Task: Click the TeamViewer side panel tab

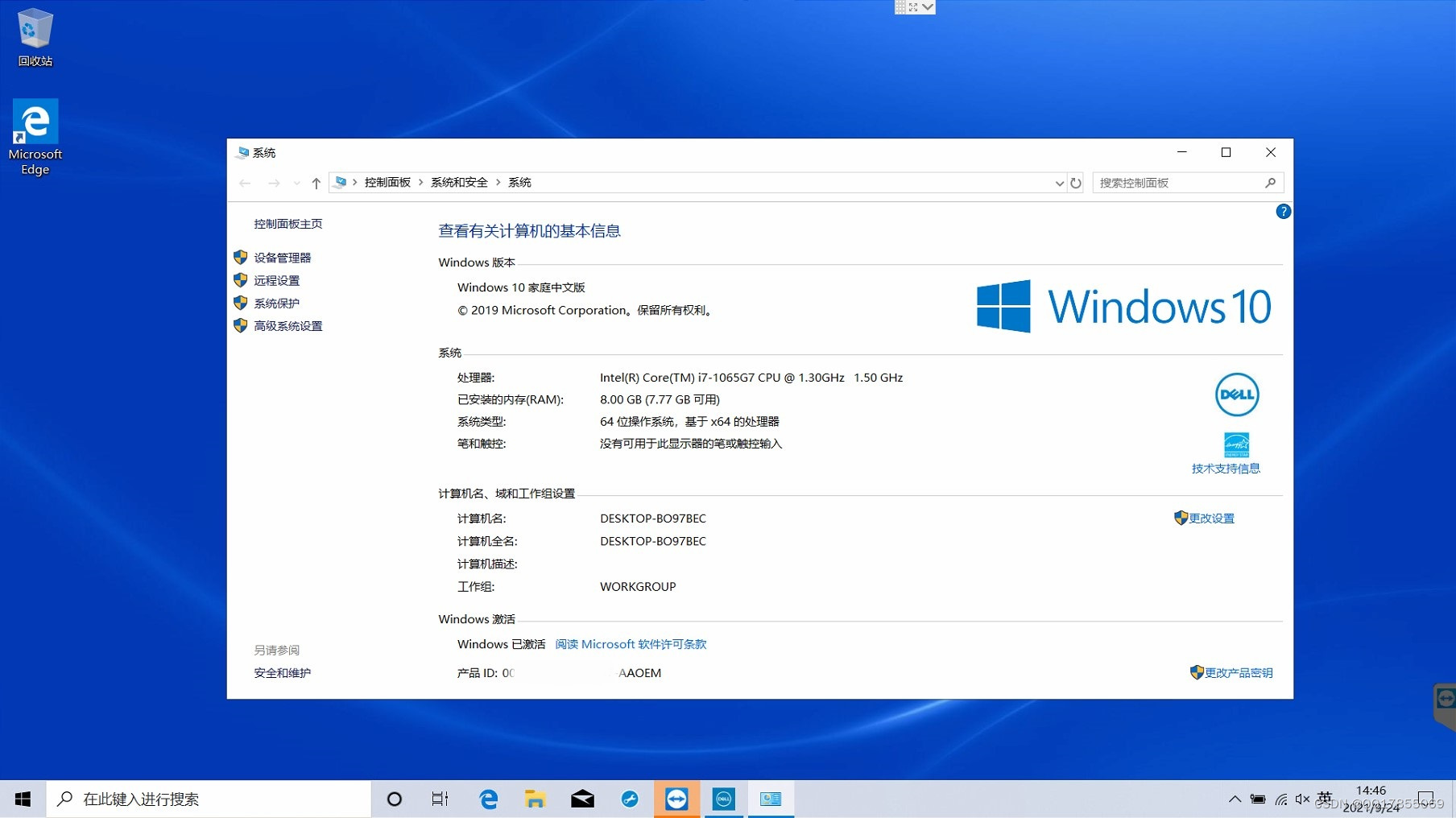Action: (x=1445, y=706)
